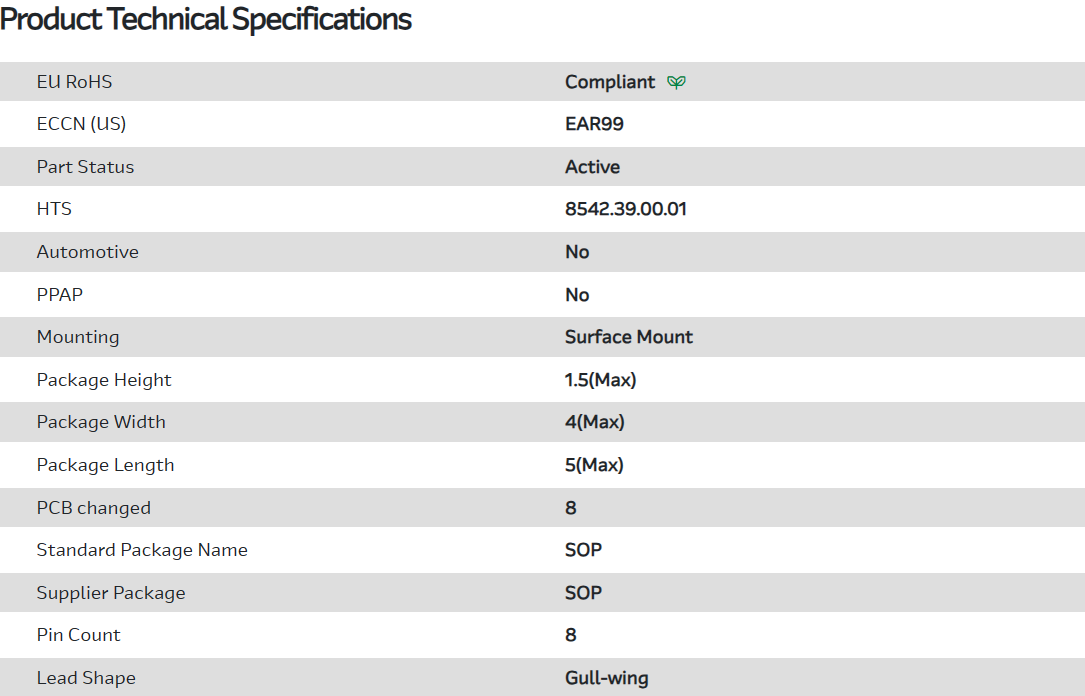The width and height of the screenshot is (1085, 696).
Task: Click the Gull-wing lead shape value
Action: 606,678
